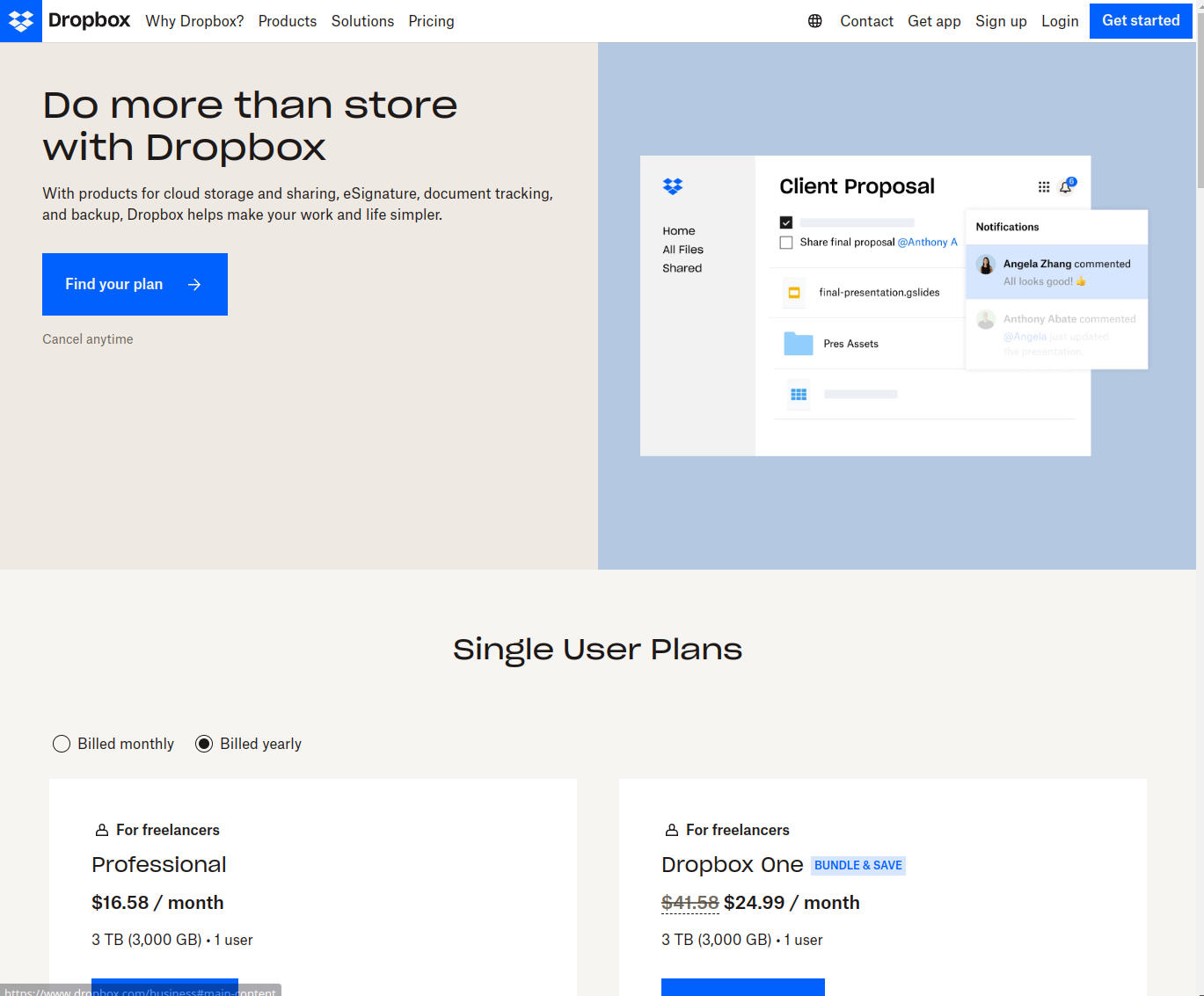The width and height of the screenshot is (1204, 996).
Task: Click the Login link
Action: 1060,21
